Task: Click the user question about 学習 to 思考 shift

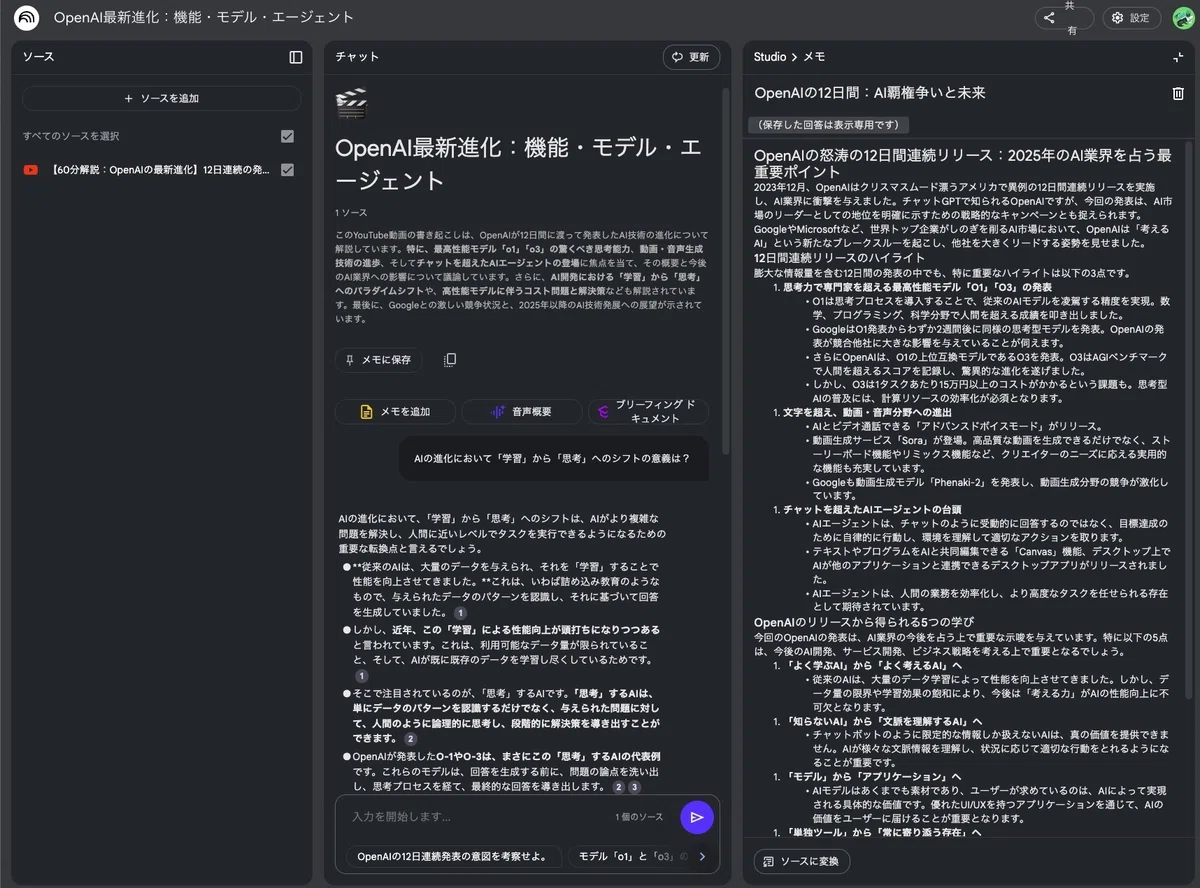Action: (552, 459)
